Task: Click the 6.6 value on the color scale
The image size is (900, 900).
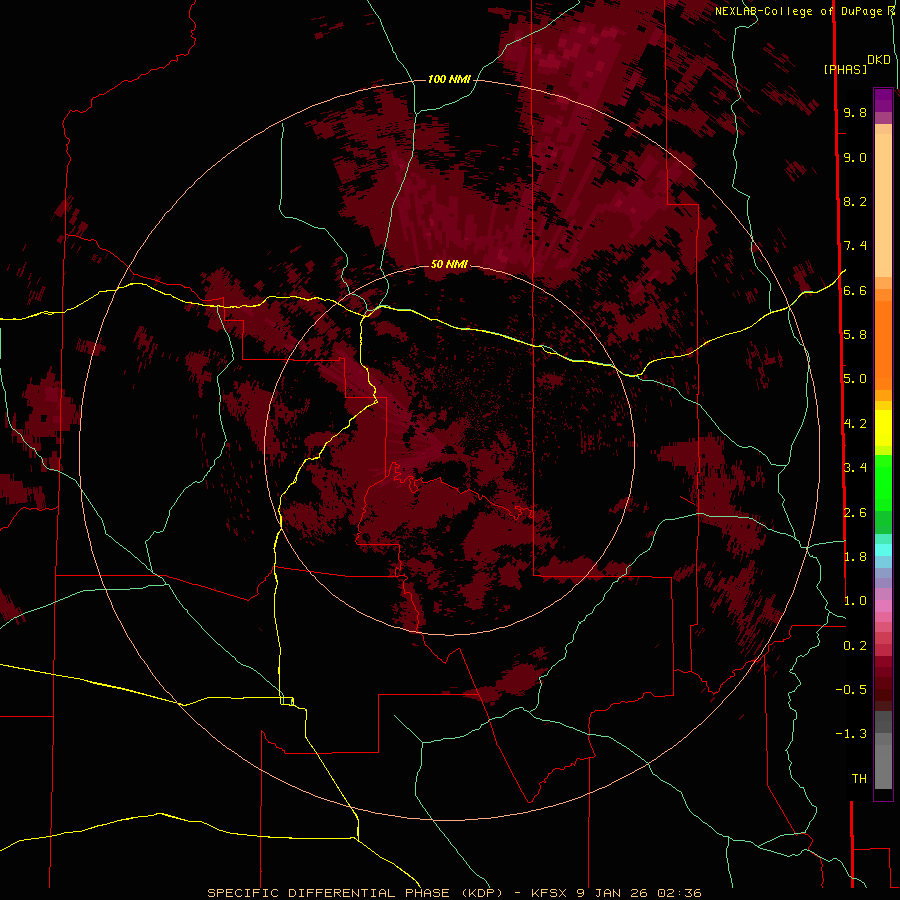Action: (855, 290)
